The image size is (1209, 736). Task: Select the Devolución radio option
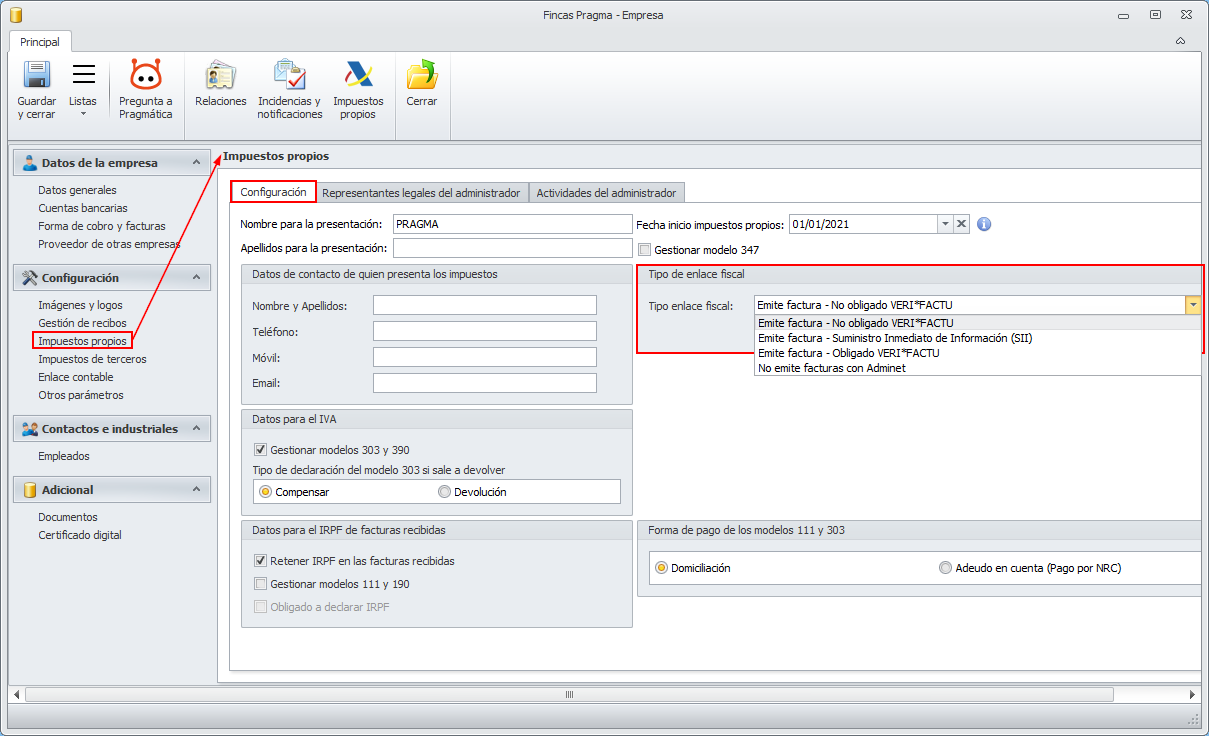click(x=444, y=492)
